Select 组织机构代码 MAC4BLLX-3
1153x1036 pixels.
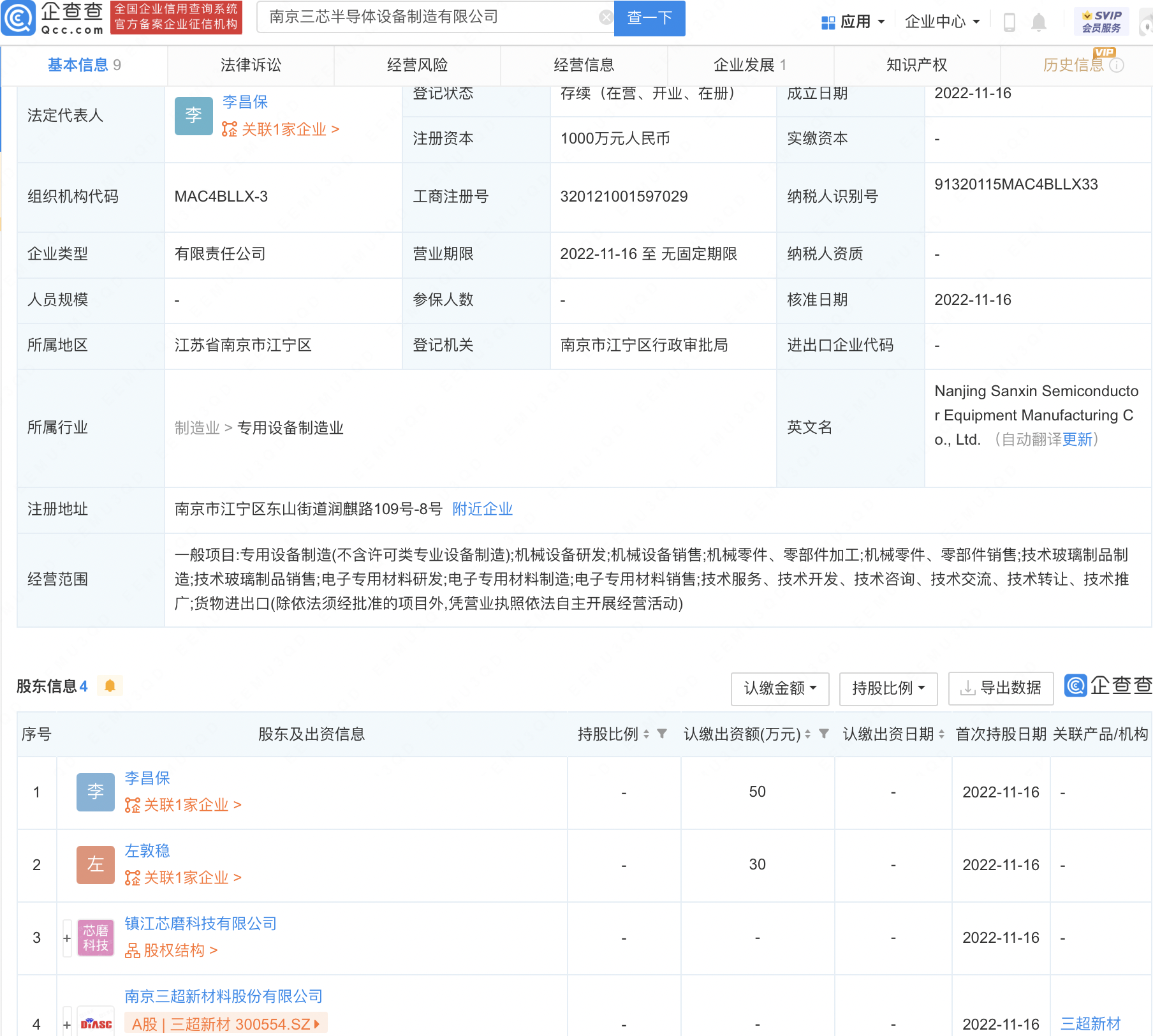221,196
